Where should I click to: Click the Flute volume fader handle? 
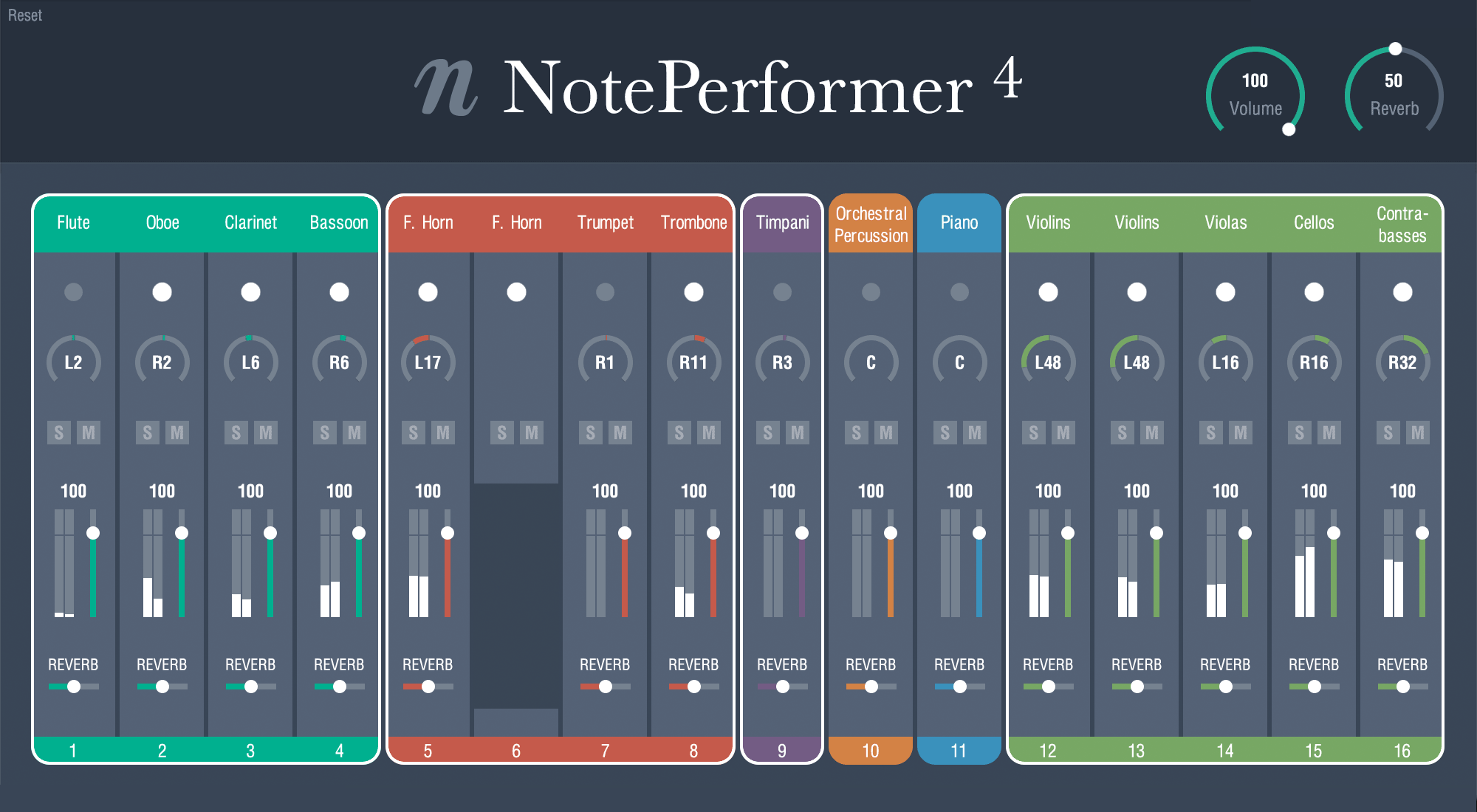pos(93,533)
